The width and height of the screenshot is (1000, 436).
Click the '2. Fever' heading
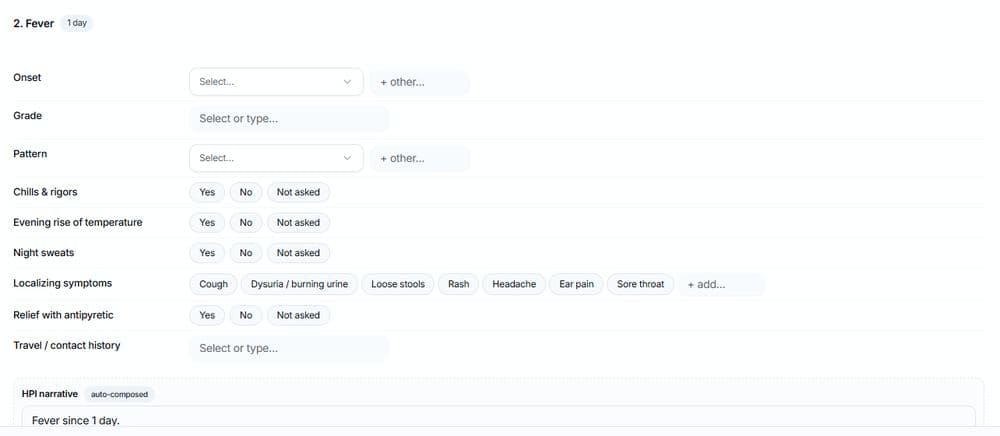coord(34,24)
